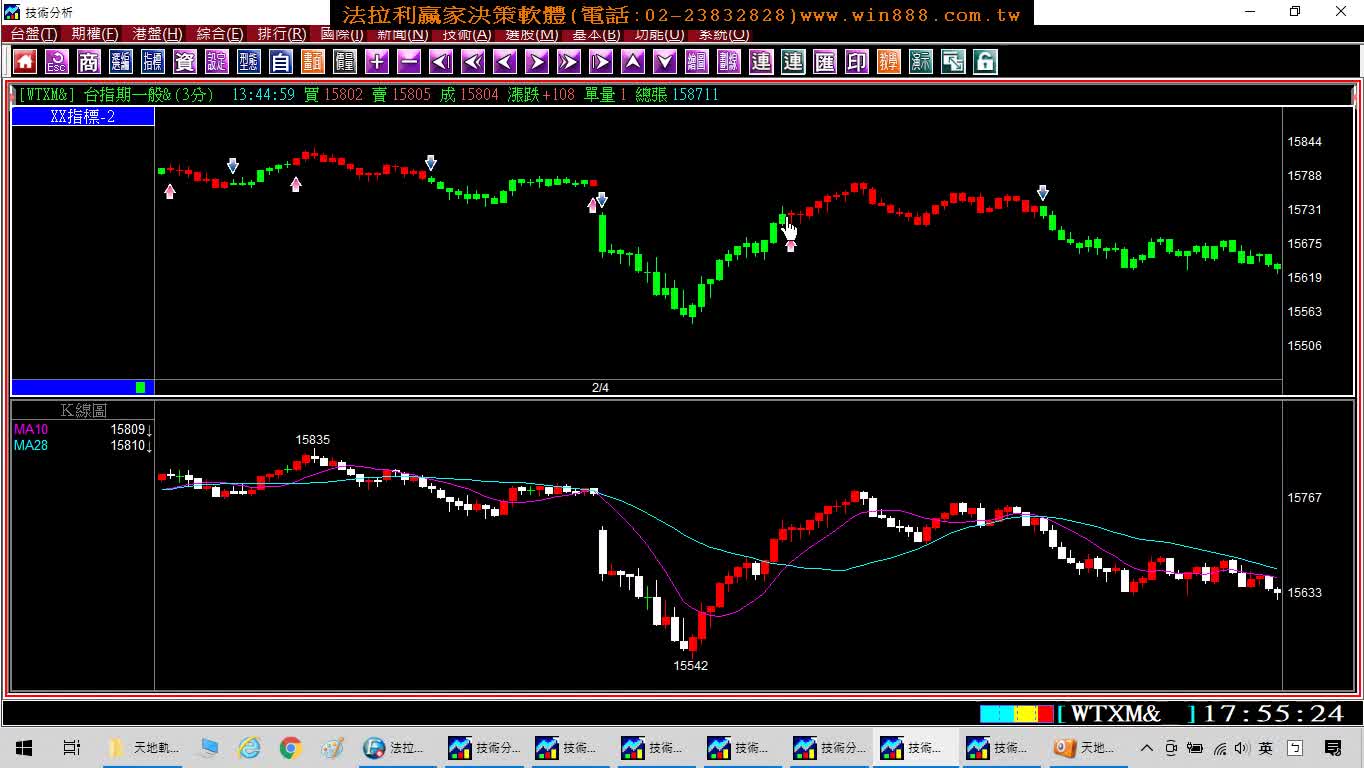Open the 系統(O) menu
Image resolution: width=1364 pixels, height=768 pixels.
pyautogui.click(x=723, y=34)
